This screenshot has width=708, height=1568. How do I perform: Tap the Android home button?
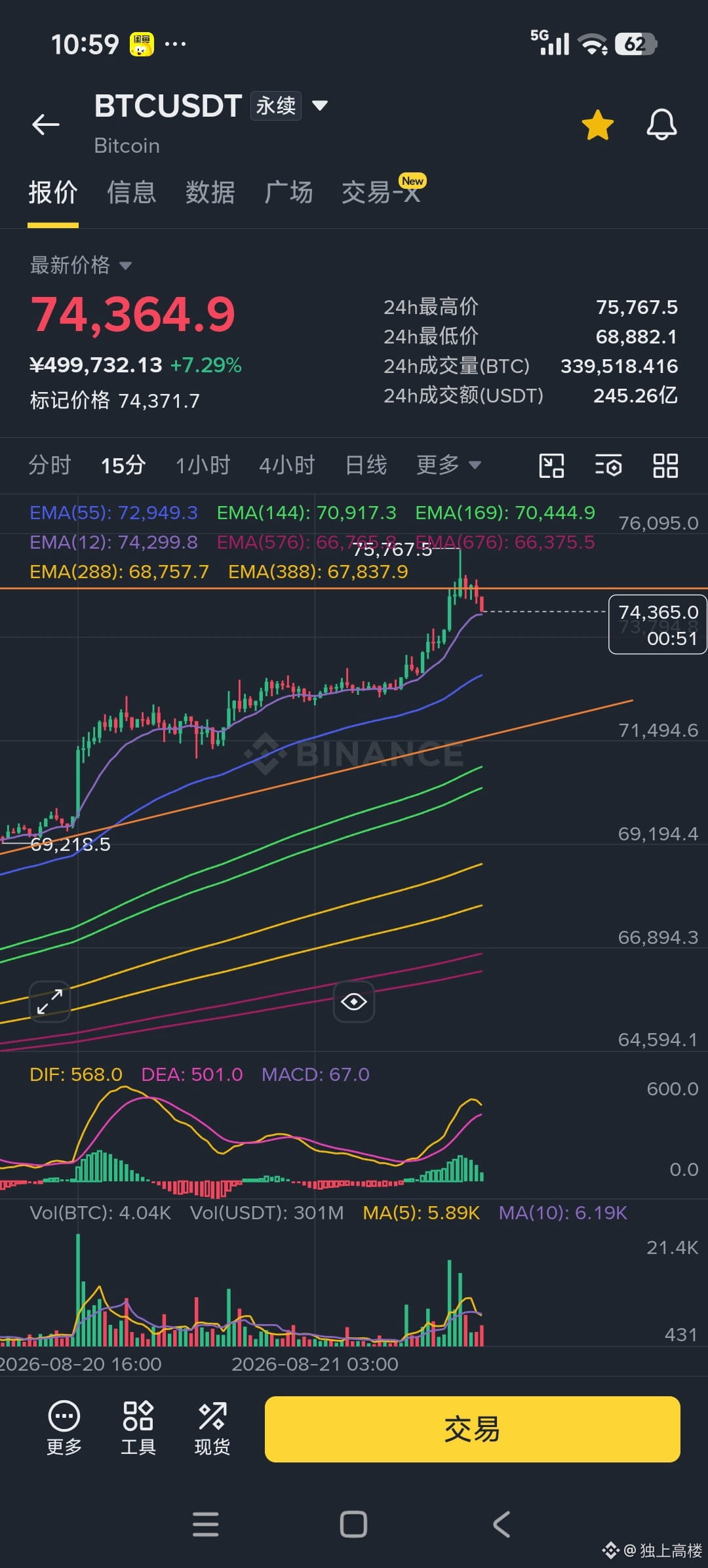353,1524
